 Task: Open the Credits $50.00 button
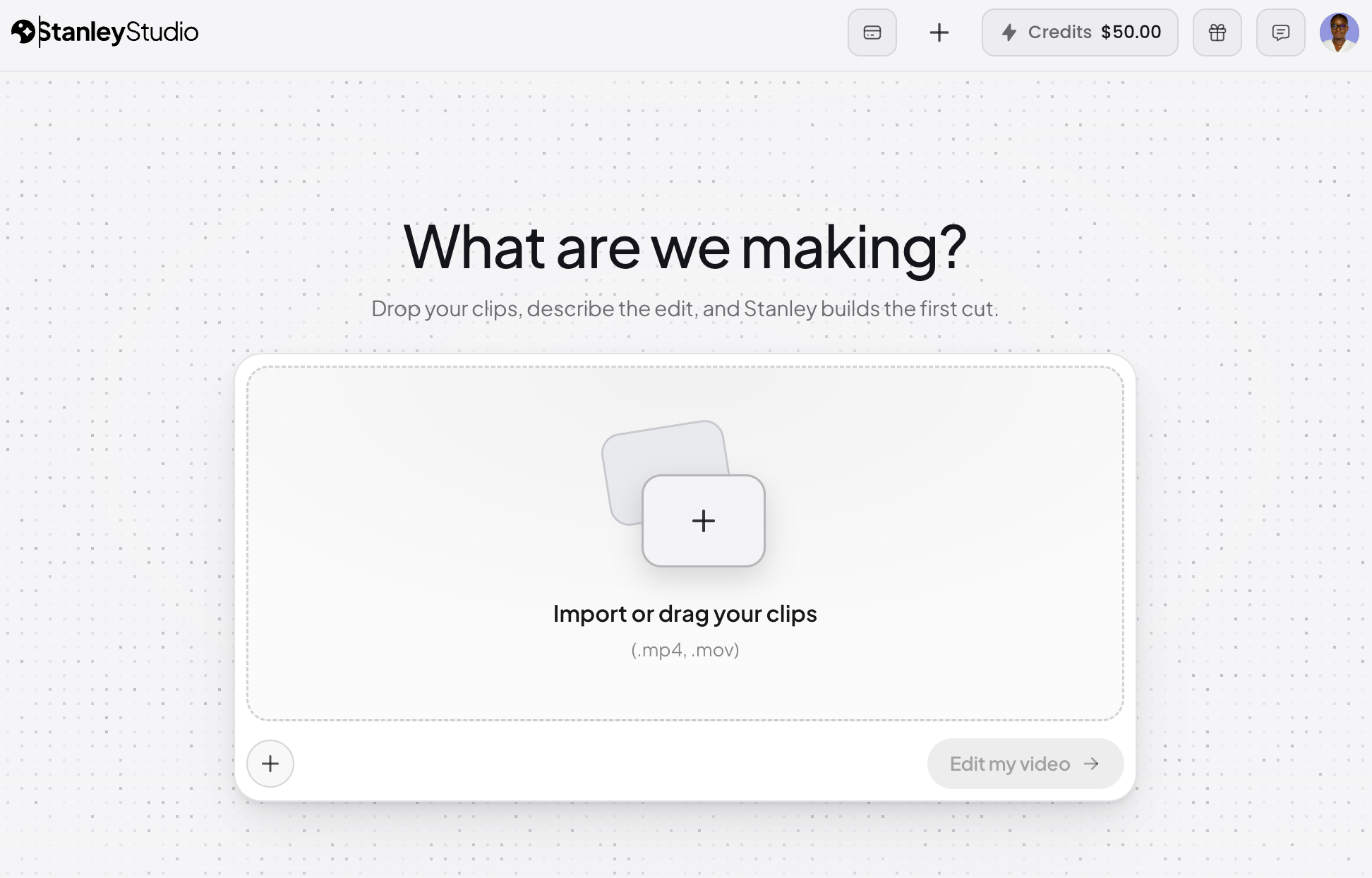[1080, 32]
